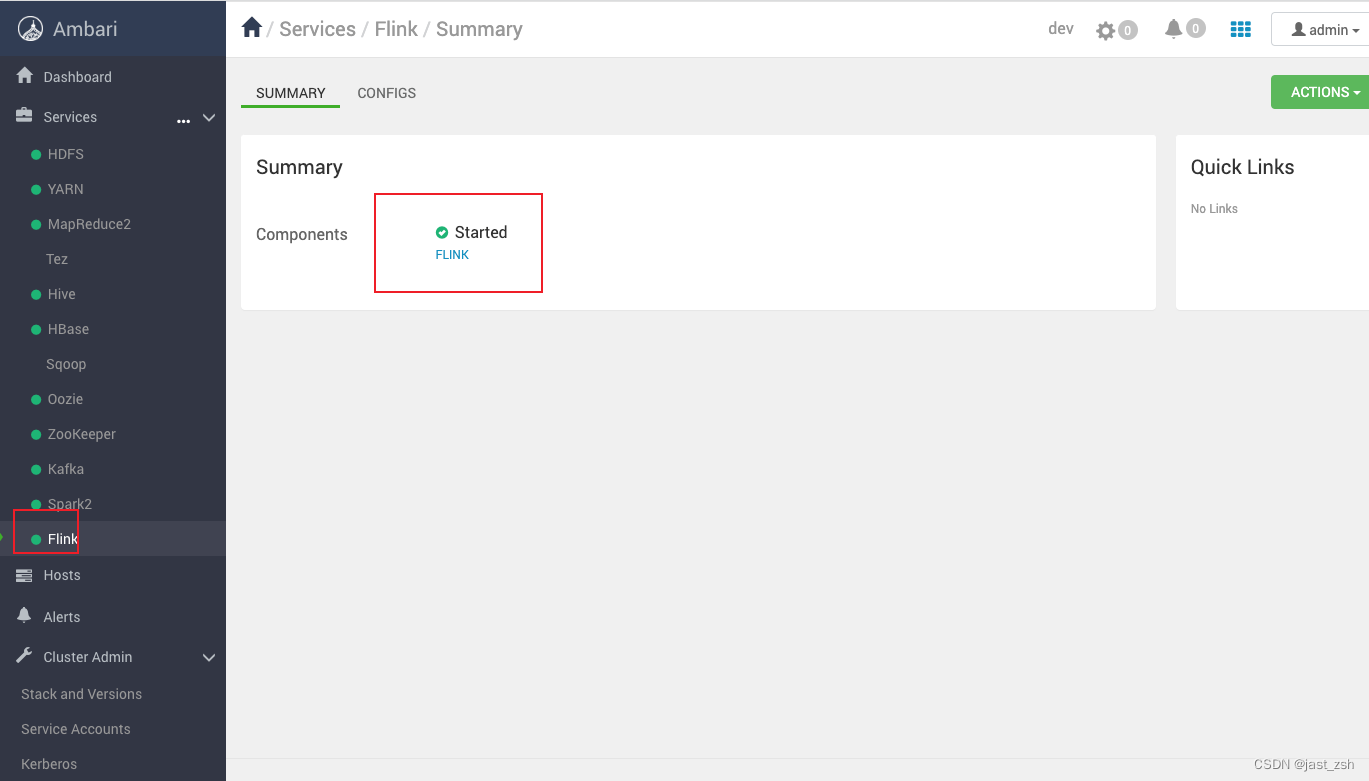Open Stack and Versions page
The height and width of the screenshot is (781, 1369).
81,694
